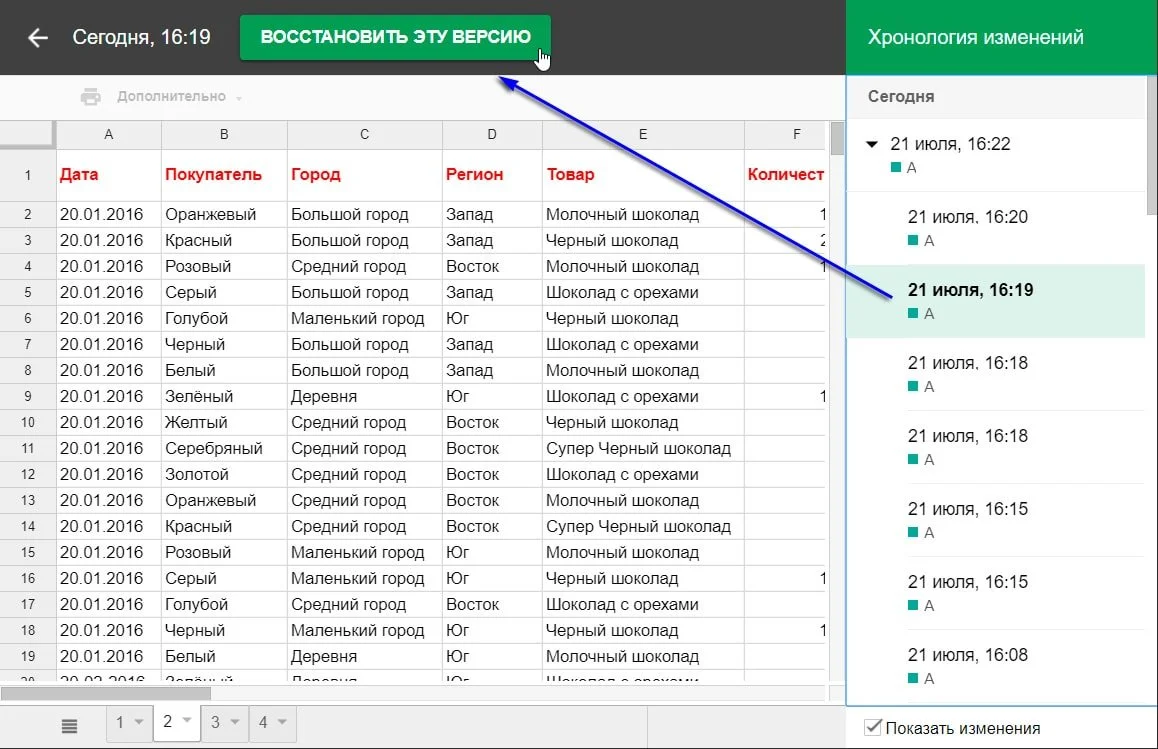Screen dimensions: 1158x749
Task: Toggle the Показать изменения checkbox
Action: tap(874, 727)
